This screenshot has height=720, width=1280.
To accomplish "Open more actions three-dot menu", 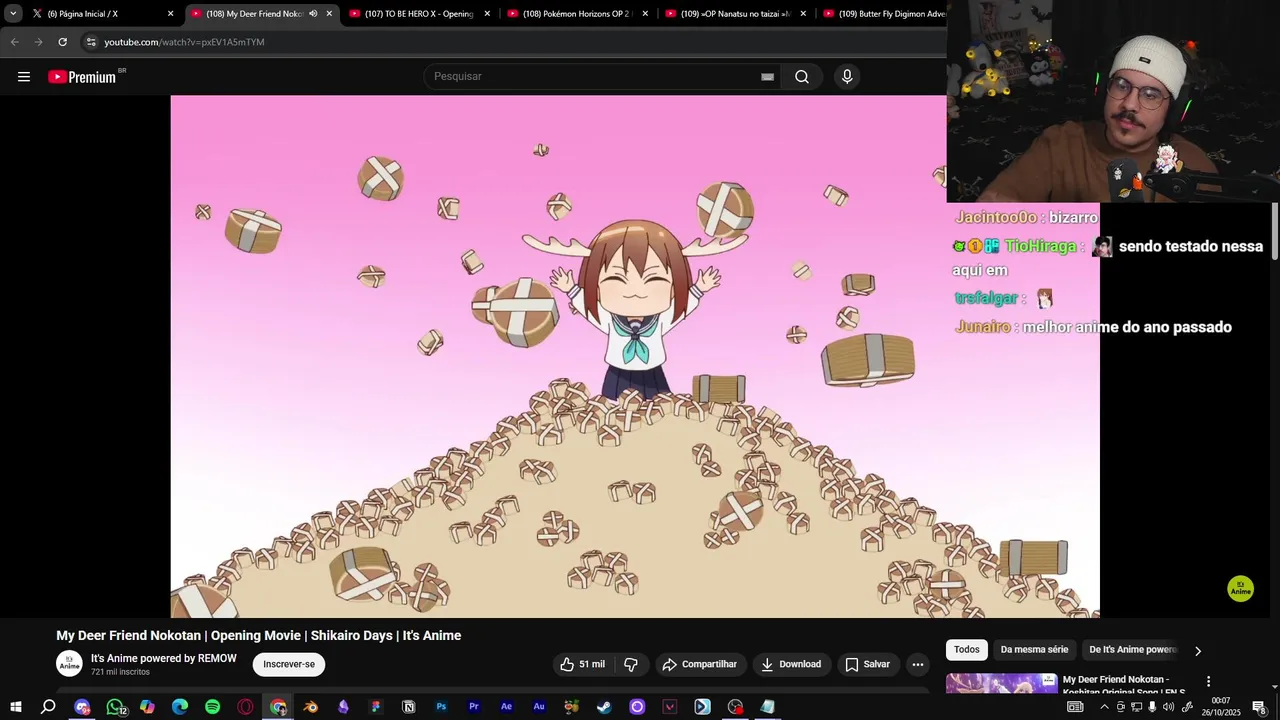I will pos(918,664).
